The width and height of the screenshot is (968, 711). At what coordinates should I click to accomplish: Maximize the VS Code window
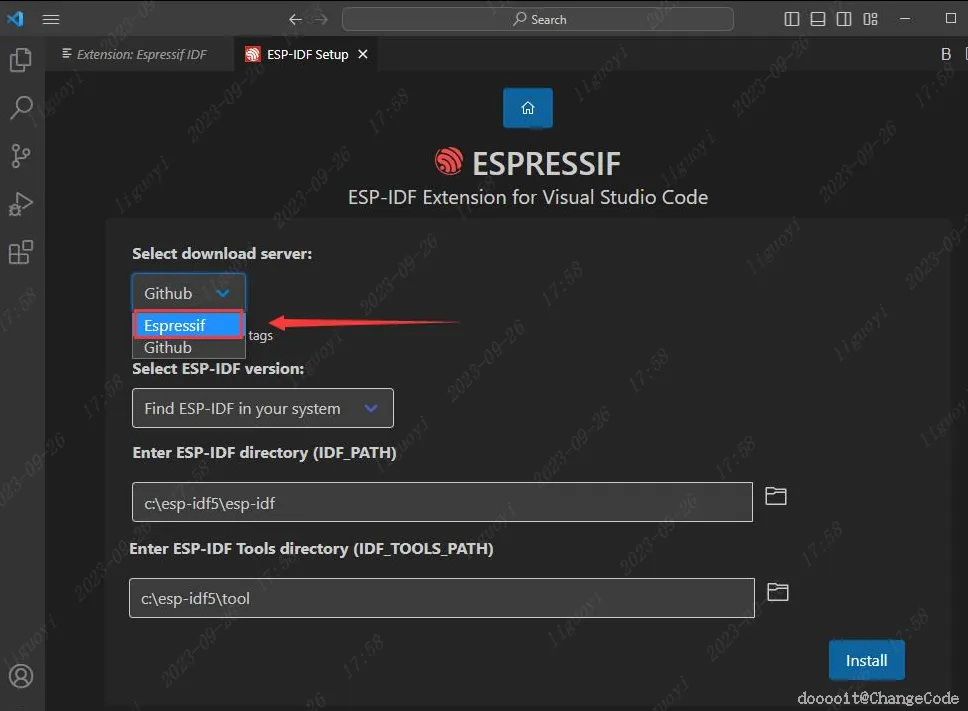pyautogui.click(x=951, y=19)
